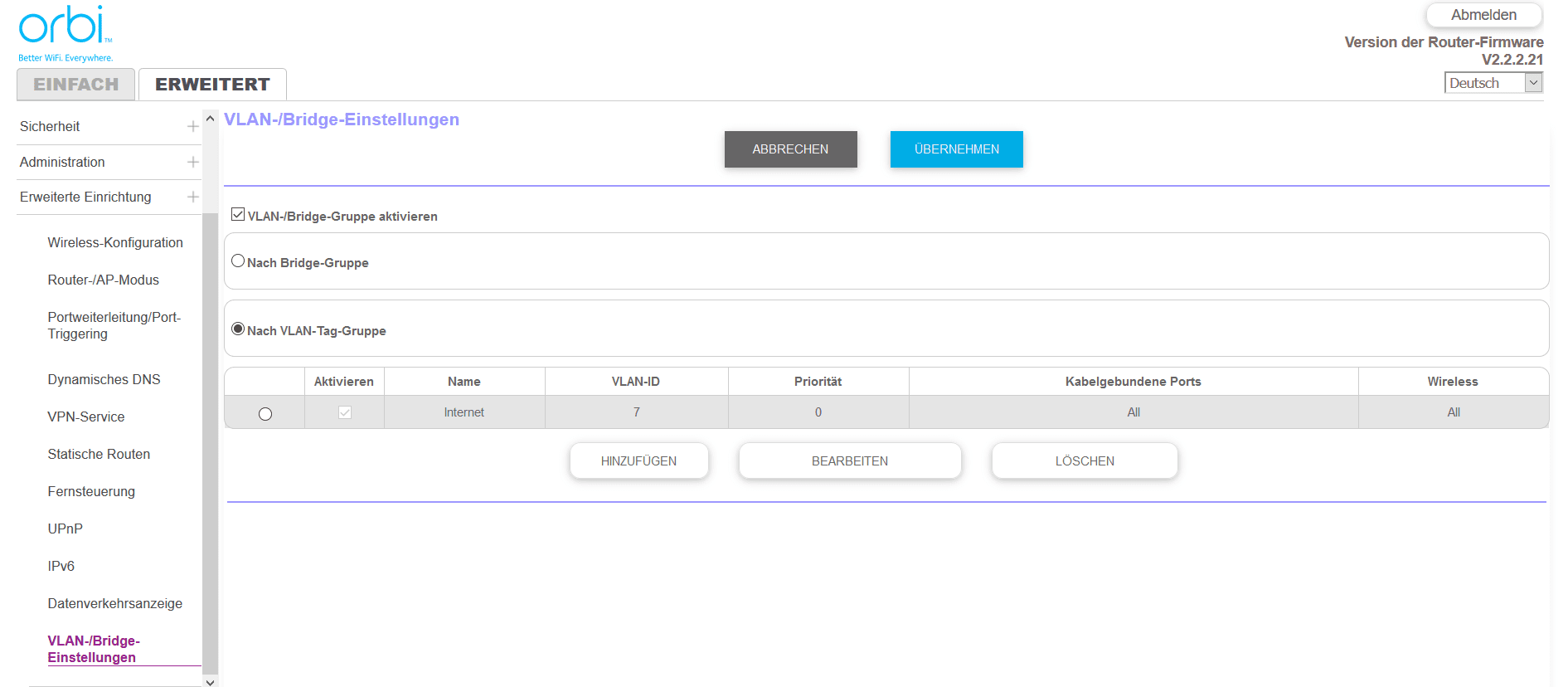
Task: Click the Name column header
Action: tap(464, 382)
